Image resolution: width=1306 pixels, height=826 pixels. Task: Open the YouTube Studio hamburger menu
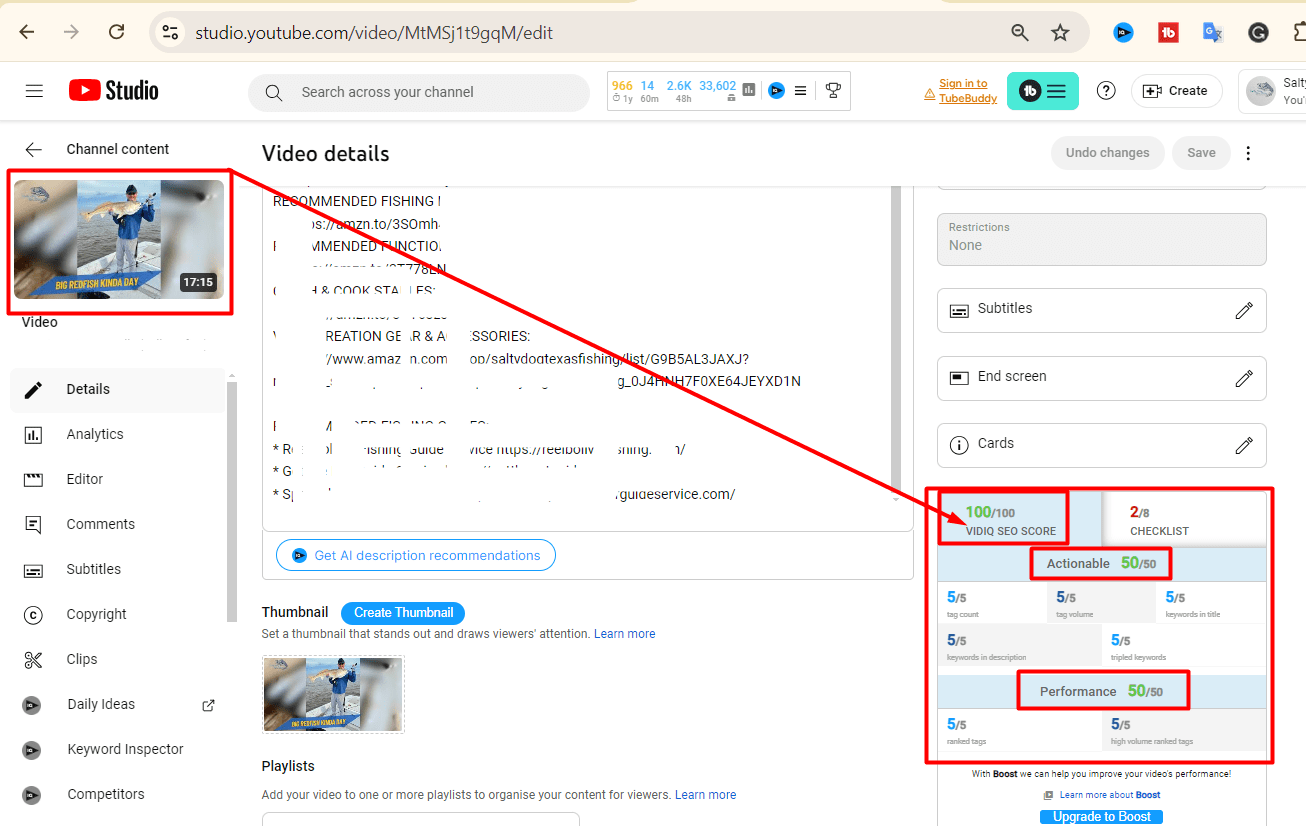point(34,91)
